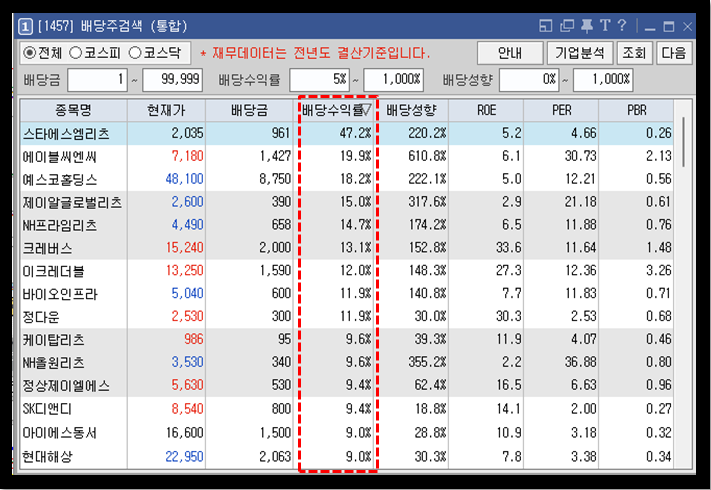Select the 바이오인프라 stock name
The width and height of the screenshot is (711, 490).
pos(60,294)
